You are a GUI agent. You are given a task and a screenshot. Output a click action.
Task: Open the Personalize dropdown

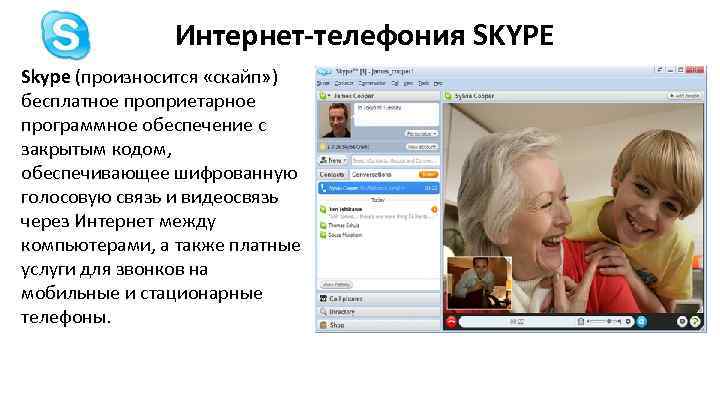(421, 134)
